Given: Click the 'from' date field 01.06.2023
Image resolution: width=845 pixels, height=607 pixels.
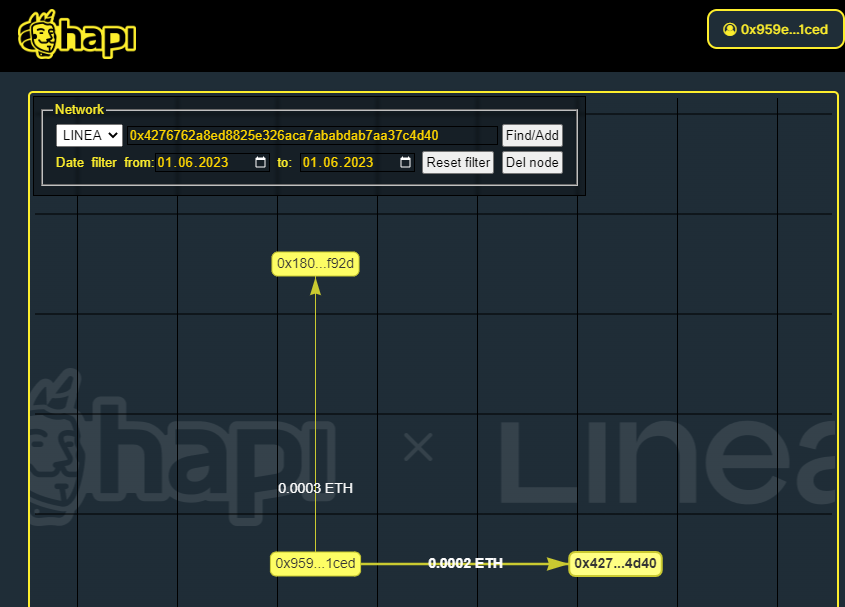Looking at the screenshot, I should [212, 162].
